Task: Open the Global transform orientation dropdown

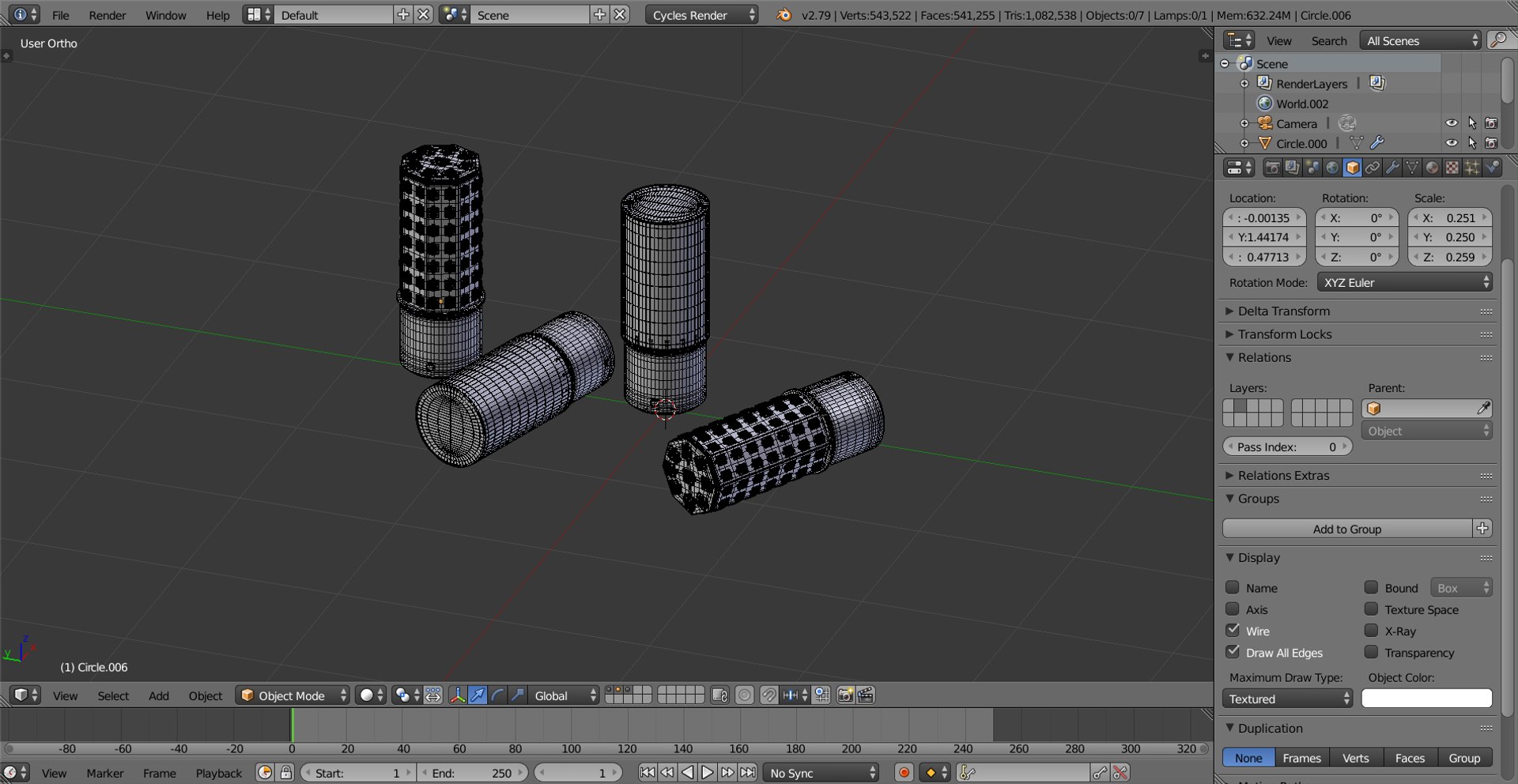Action: [565, 695]
